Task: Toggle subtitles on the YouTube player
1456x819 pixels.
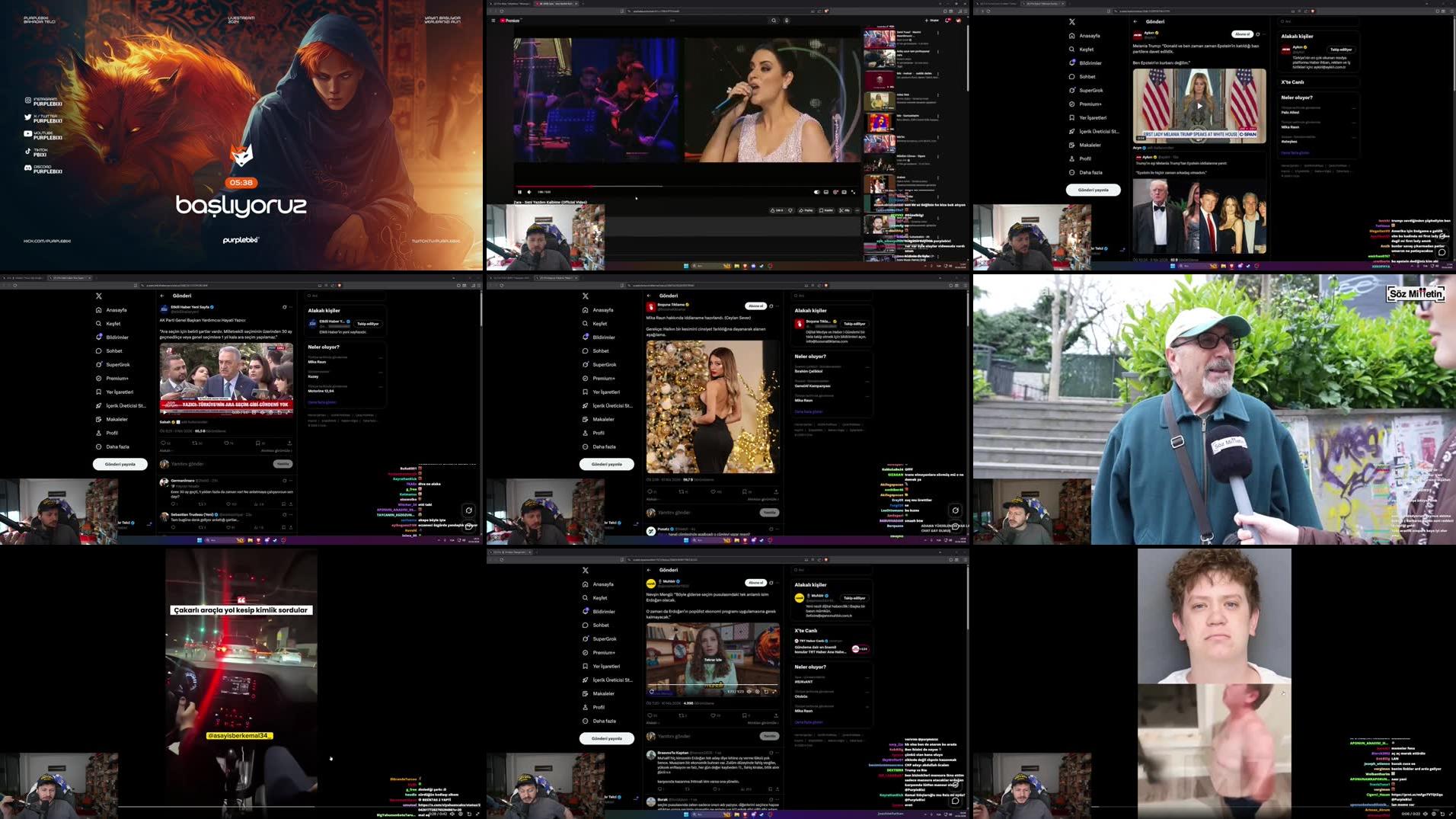Action: coord(826,192)
